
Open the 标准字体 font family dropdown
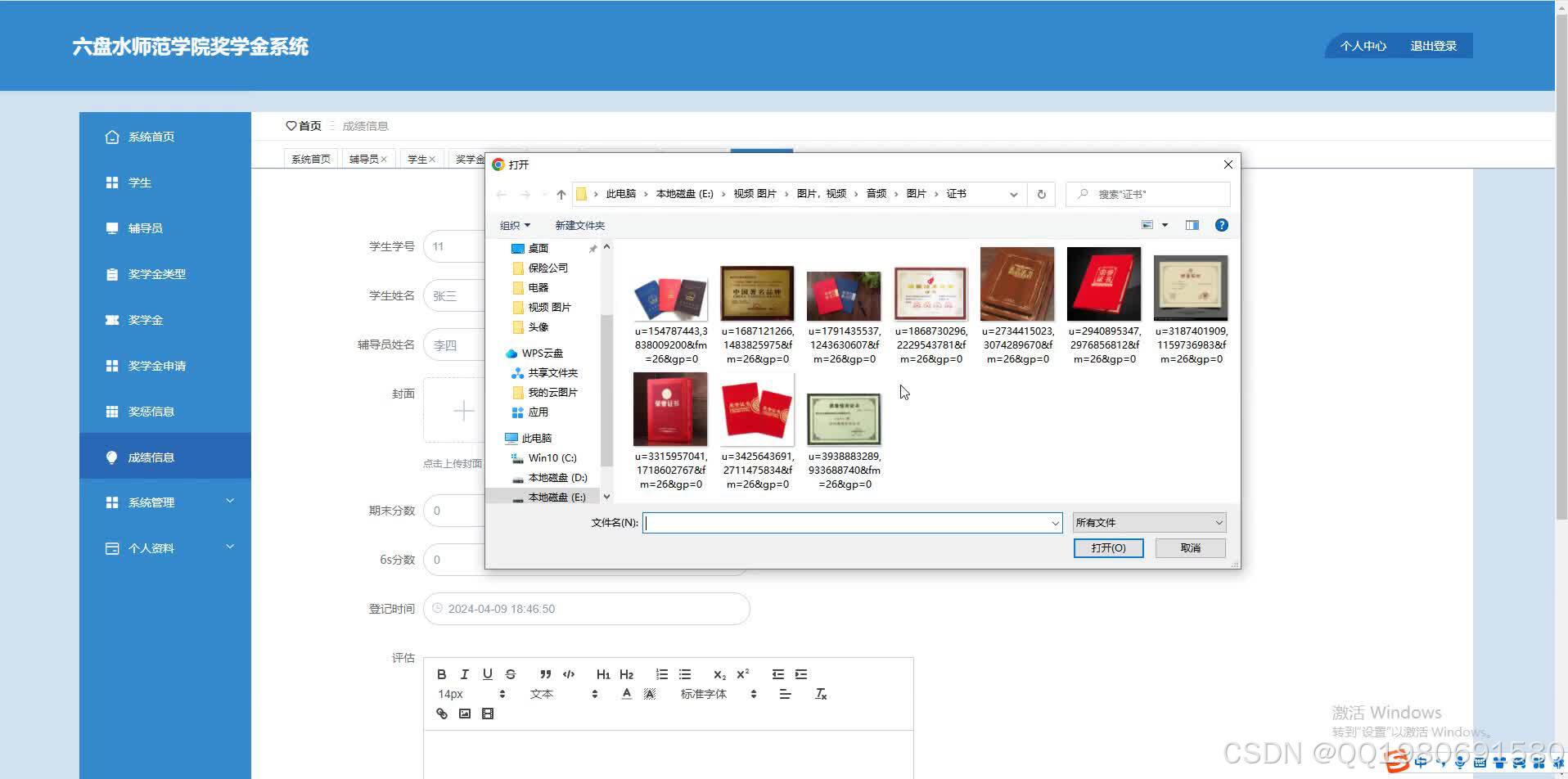coord(719,694)
